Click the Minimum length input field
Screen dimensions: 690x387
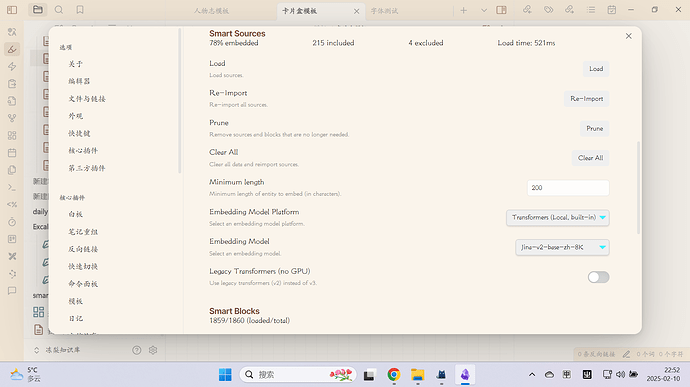(x=568, y=188)
